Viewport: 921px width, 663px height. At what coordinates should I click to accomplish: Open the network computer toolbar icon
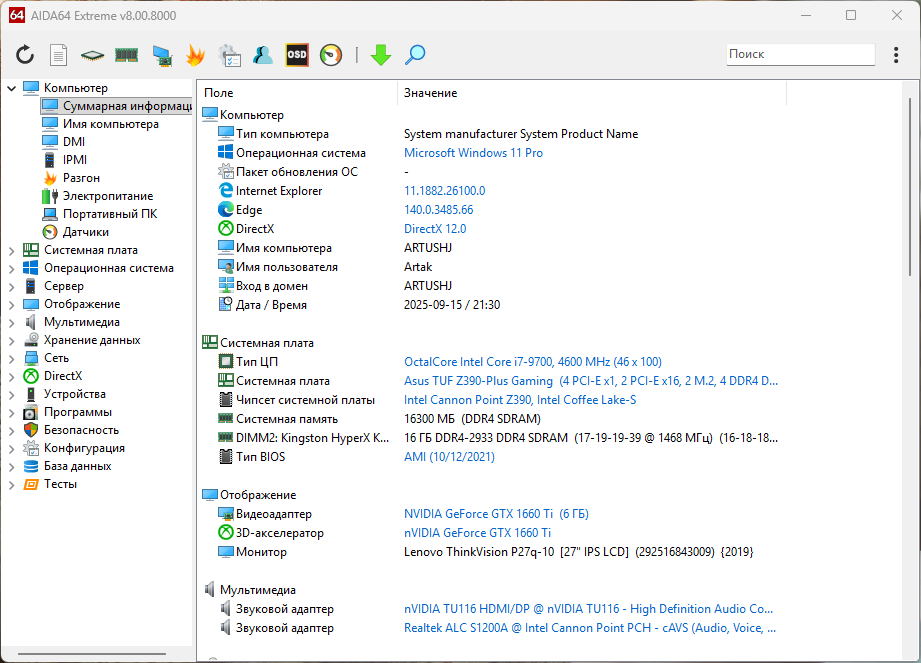pos(162,55)
